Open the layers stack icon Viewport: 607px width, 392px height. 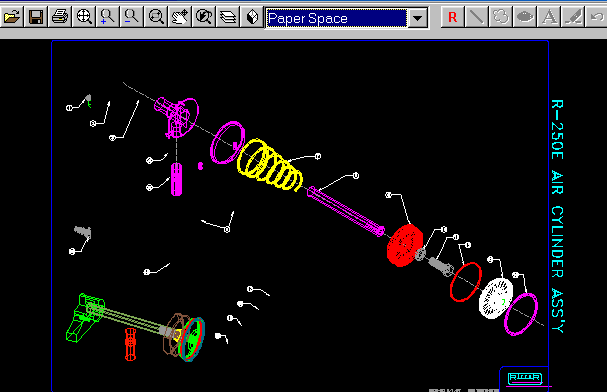coord(228,17)
